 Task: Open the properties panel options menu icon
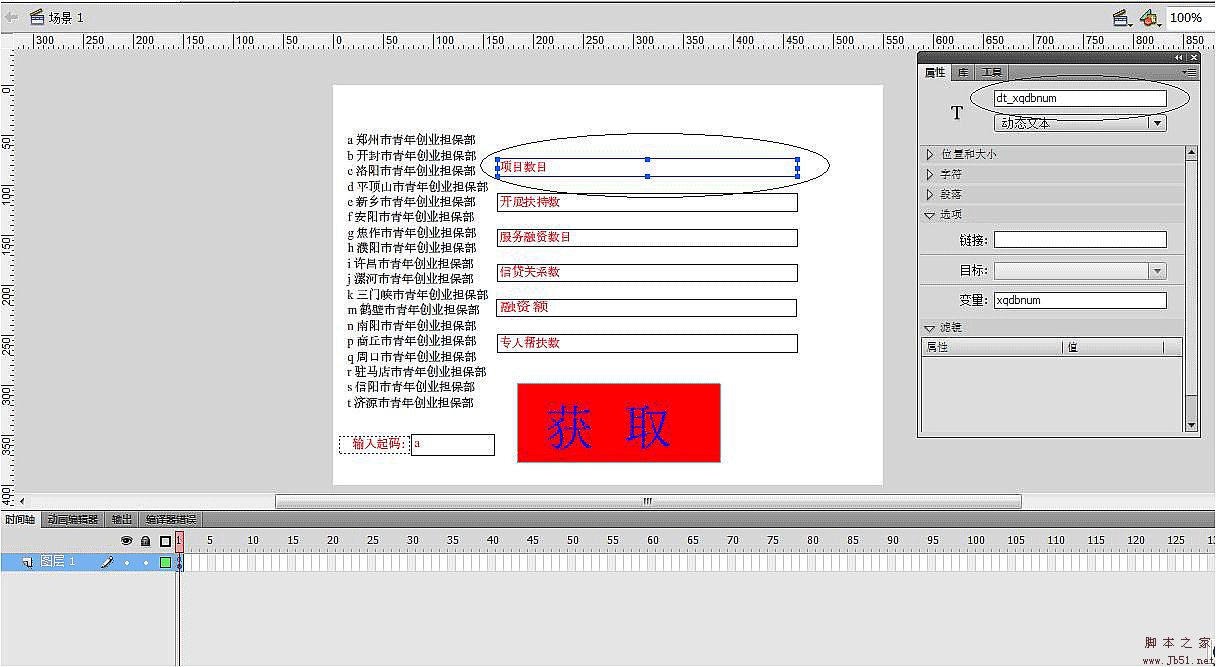pos(1190,72)
